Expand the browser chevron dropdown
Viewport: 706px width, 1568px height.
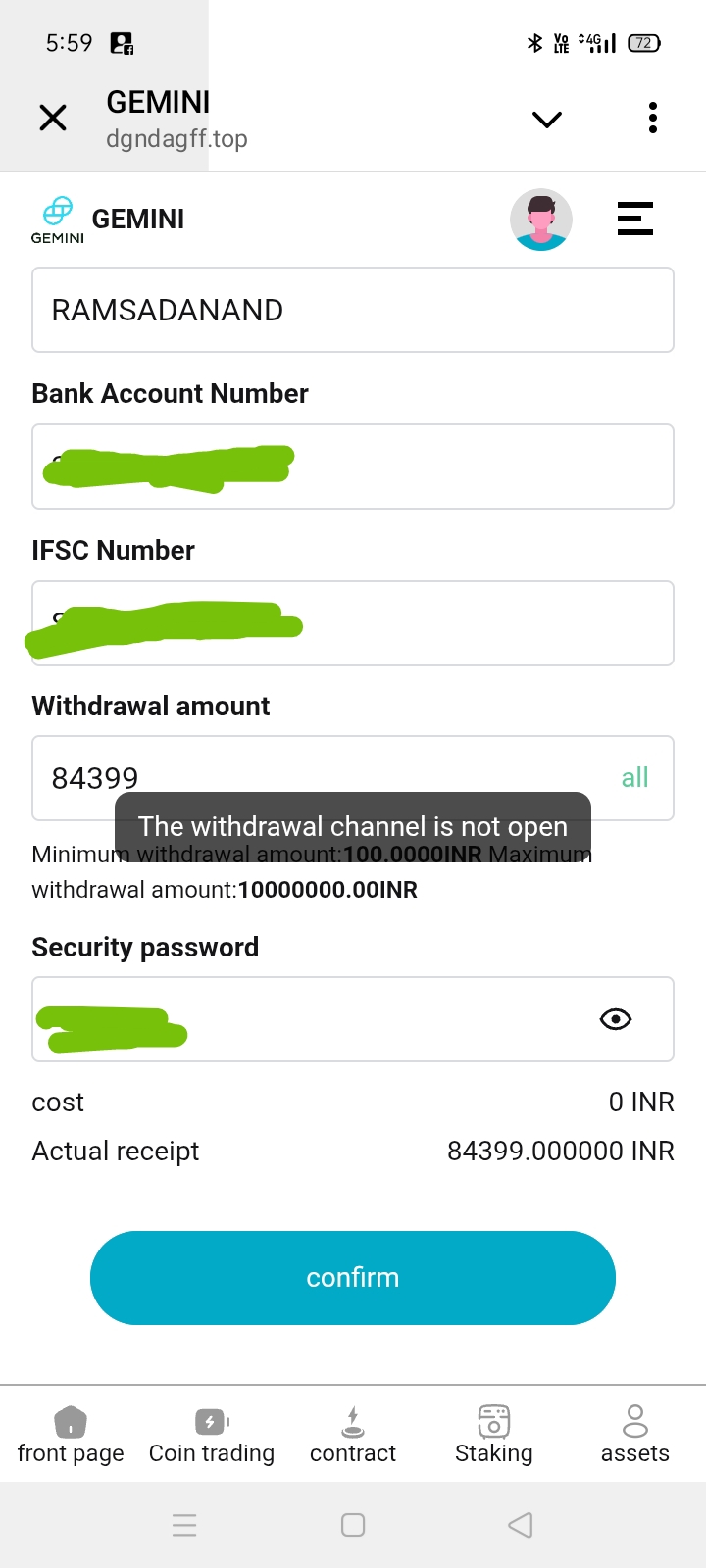pos(546,120)
